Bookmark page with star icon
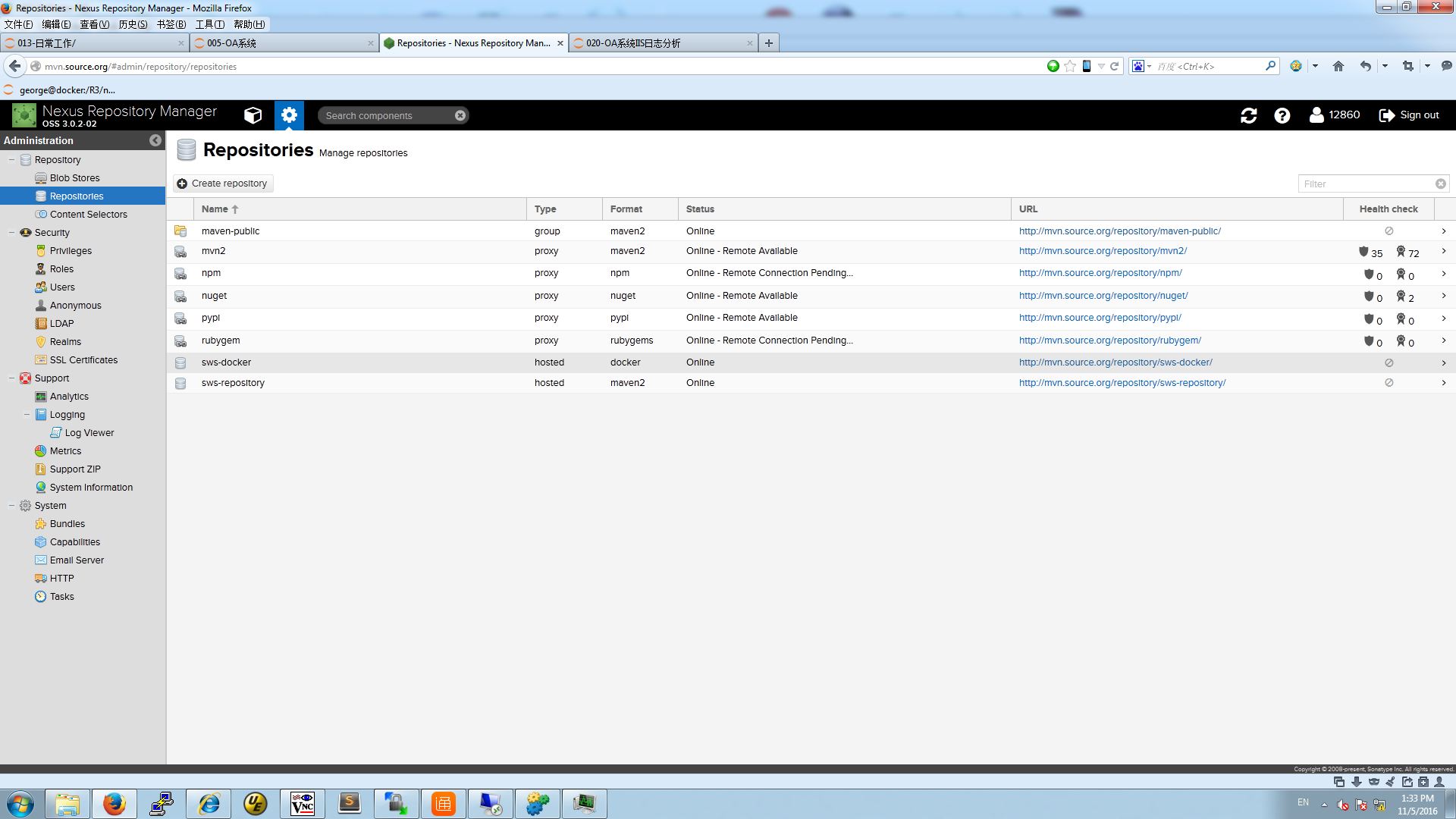The image size is (1456, 819). [x=1070, y=66]
